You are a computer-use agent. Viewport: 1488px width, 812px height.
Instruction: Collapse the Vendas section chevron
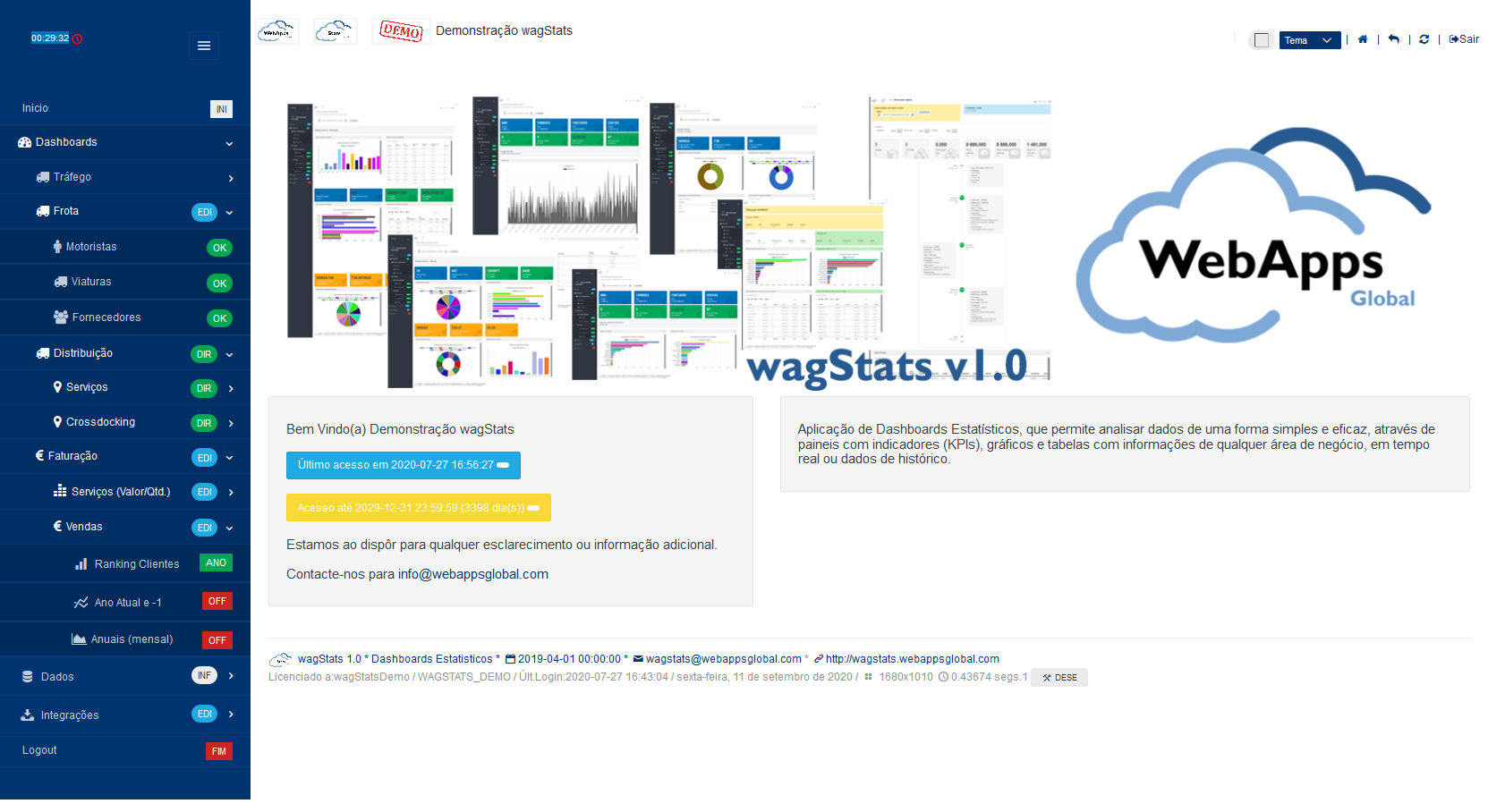coord(229,529)
